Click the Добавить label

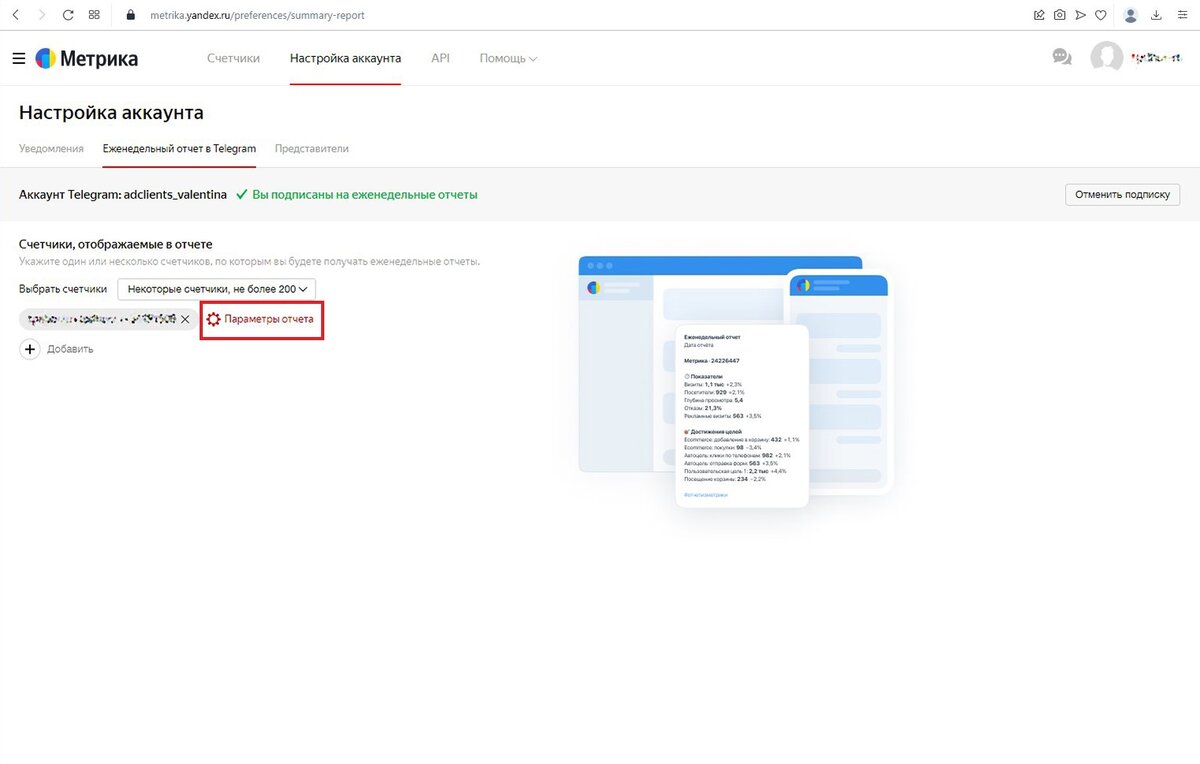[70, 349]
